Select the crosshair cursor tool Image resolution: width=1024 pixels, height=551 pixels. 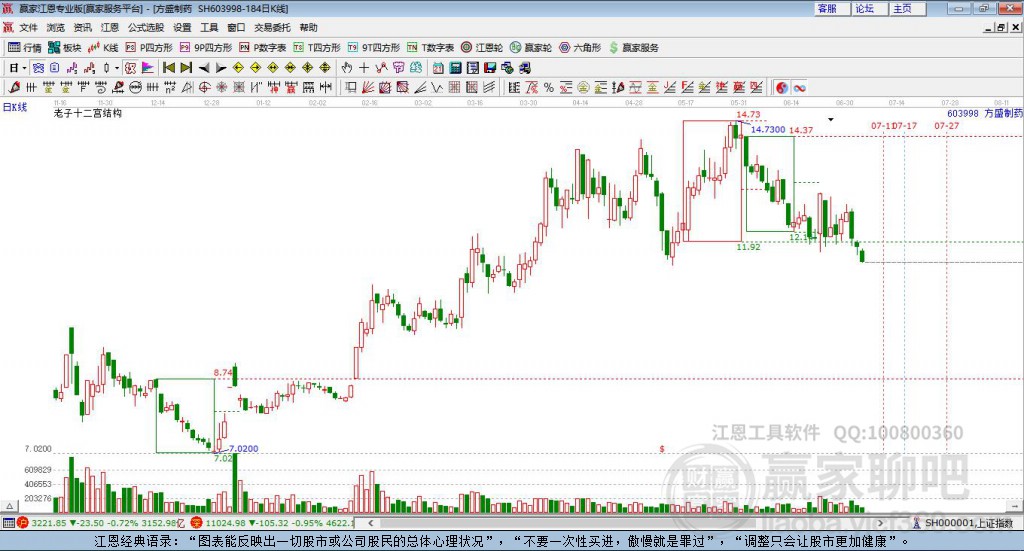(x=364, y=68)
